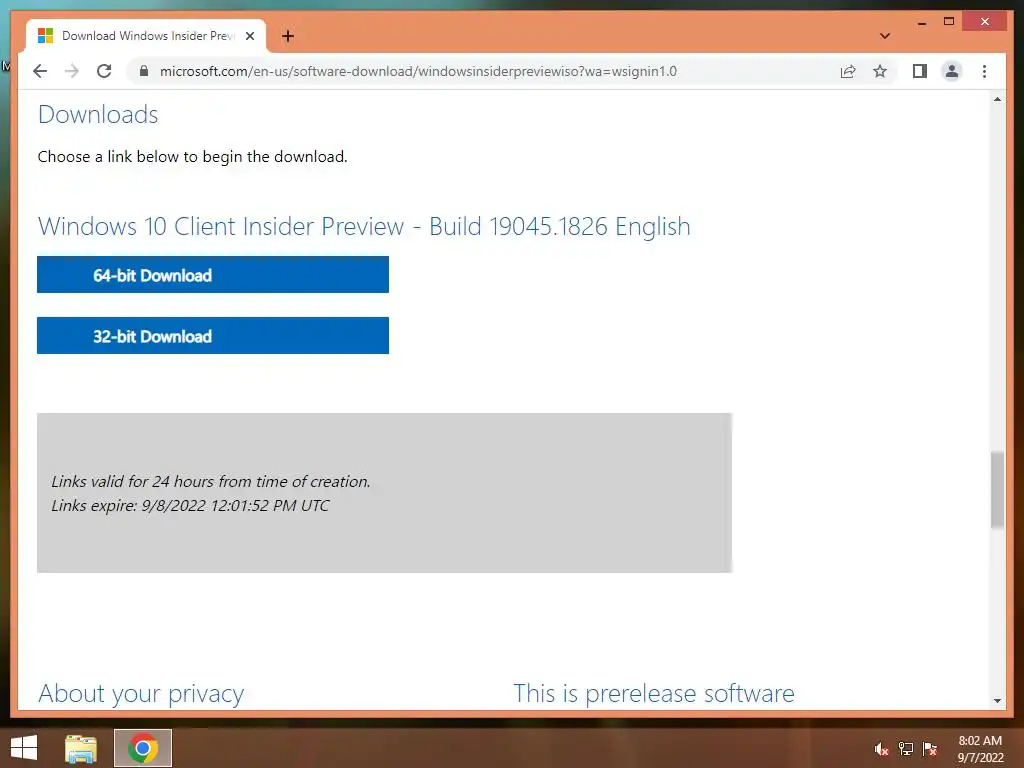Click the scrollbar up arrow
Image resolution: width=1024 pixels, height=768 pixels.
(997, 100)
